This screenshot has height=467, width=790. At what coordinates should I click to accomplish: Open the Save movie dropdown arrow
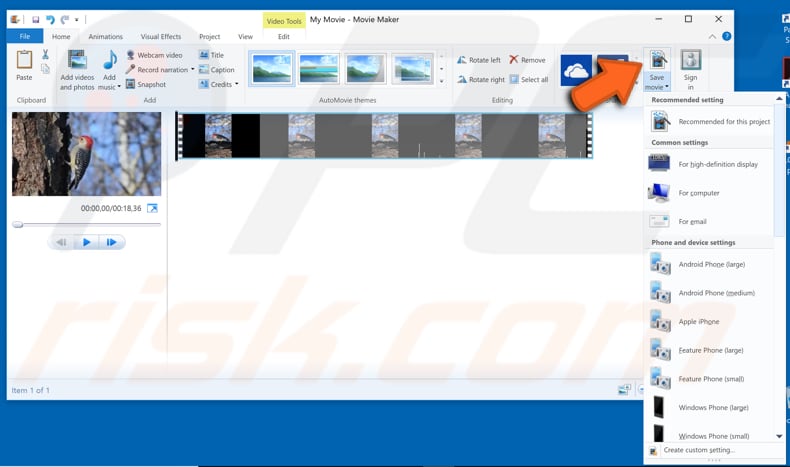667,87
